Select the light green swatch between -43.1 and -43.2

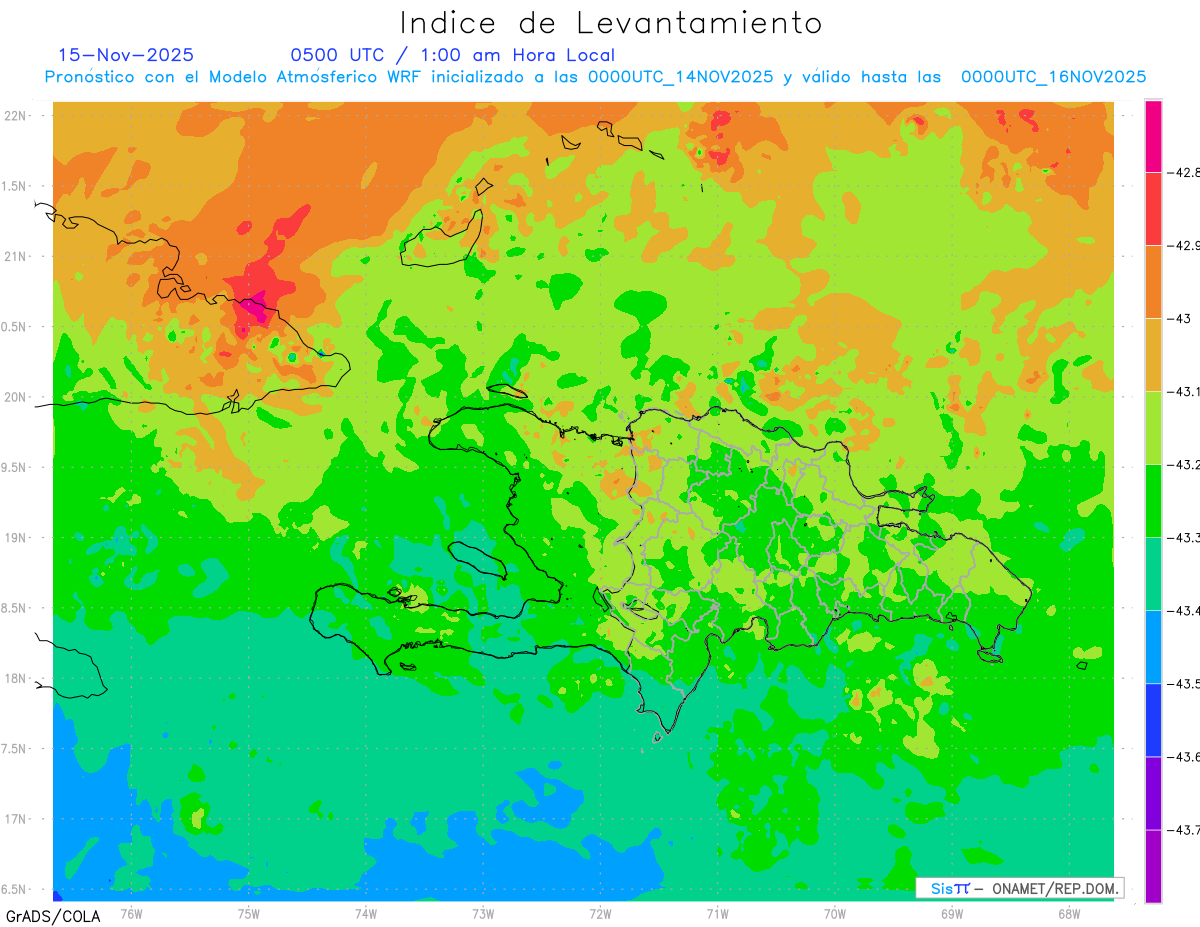1153,427
